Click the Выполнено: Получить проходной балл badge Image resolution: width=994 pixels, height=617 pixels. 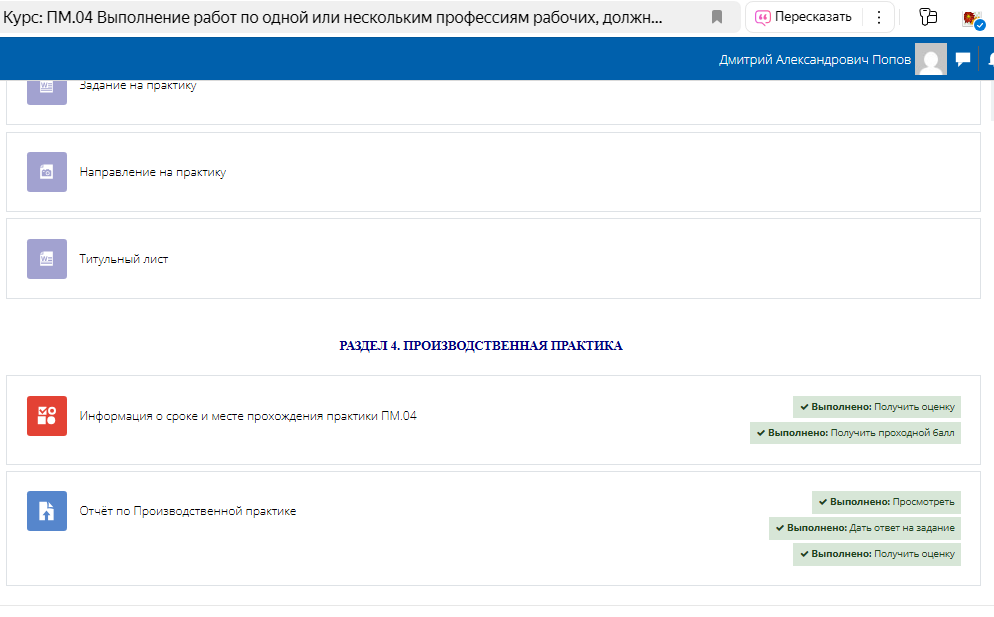pos(855,433)
